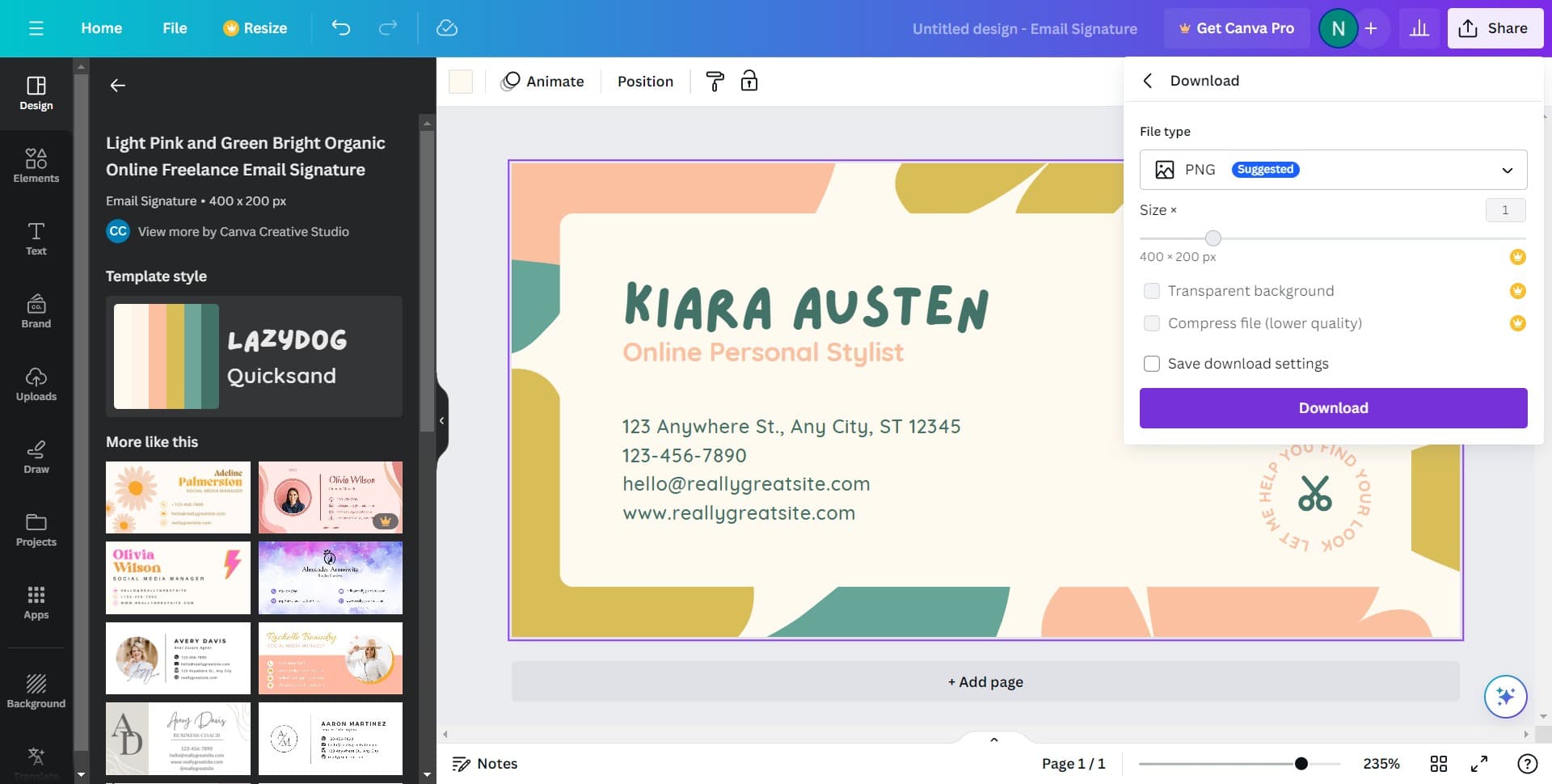
Task: Enable Save download settings checkbox
Action: 1152,364
